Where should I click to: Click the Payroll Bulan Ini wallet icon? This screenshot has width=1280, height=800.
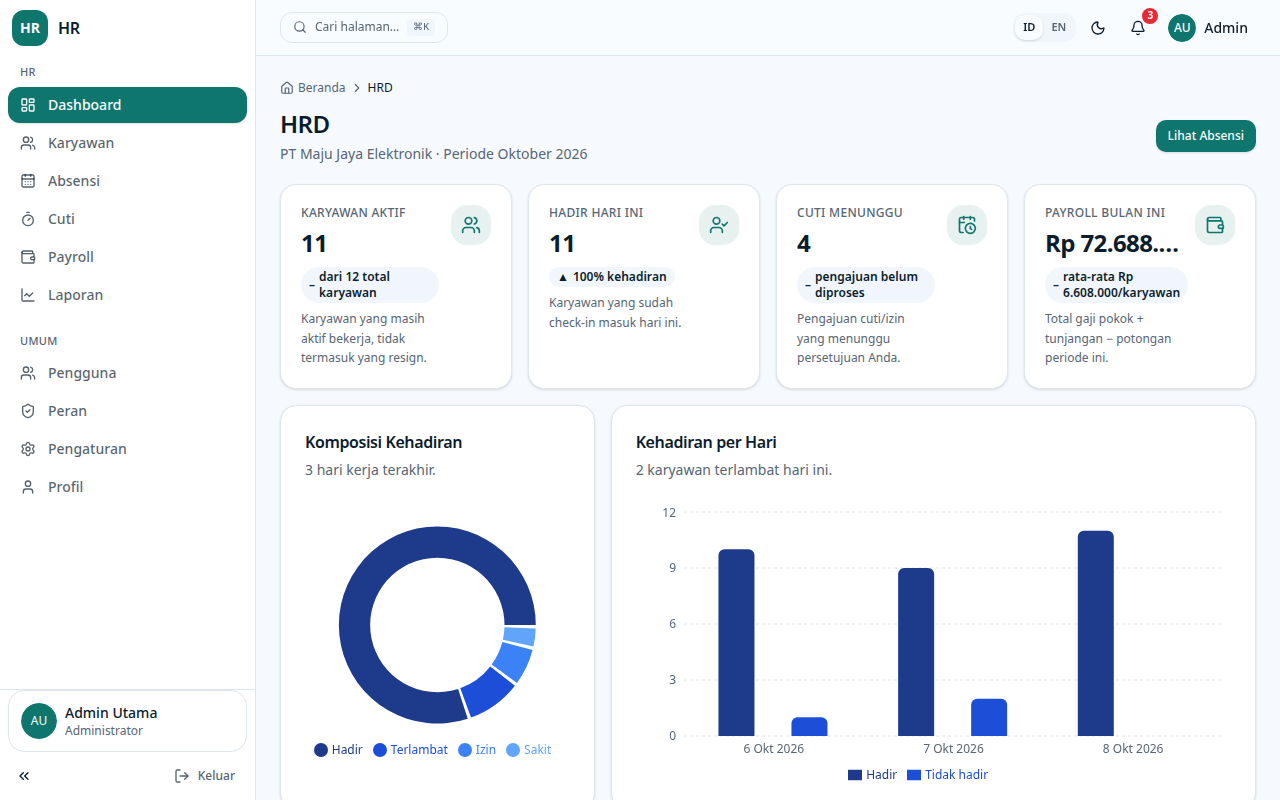(x=1215, y=225)
